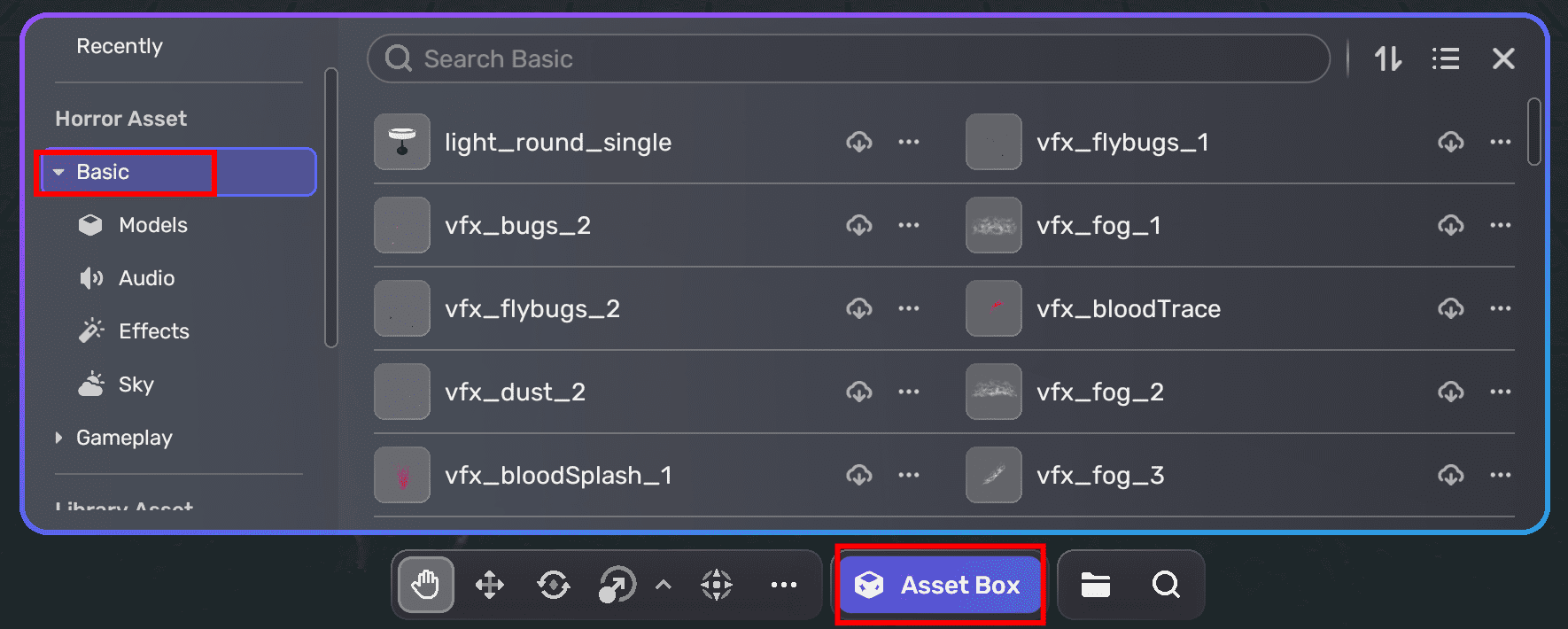Click the magnifier search icon in bottom toolbar
Screen dimensions: 1568x629
pos(1166,585)
